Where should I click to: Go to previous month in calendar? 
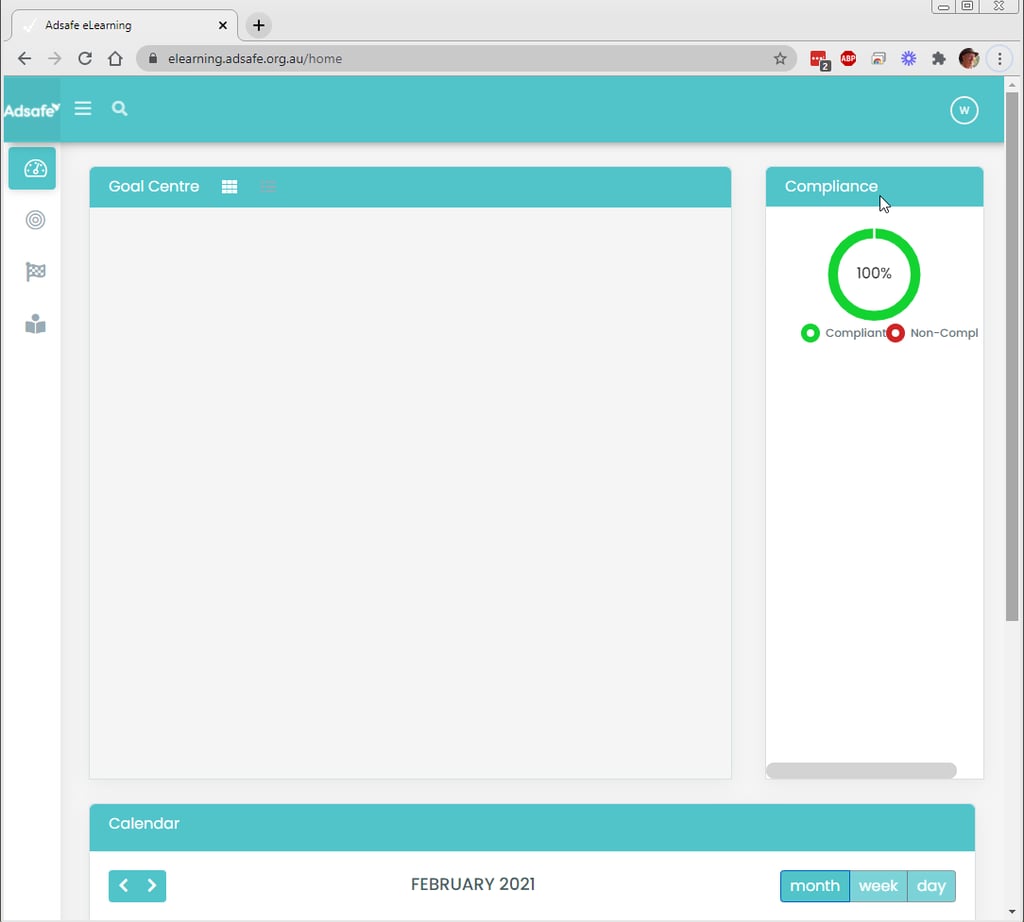click(123, 885)
